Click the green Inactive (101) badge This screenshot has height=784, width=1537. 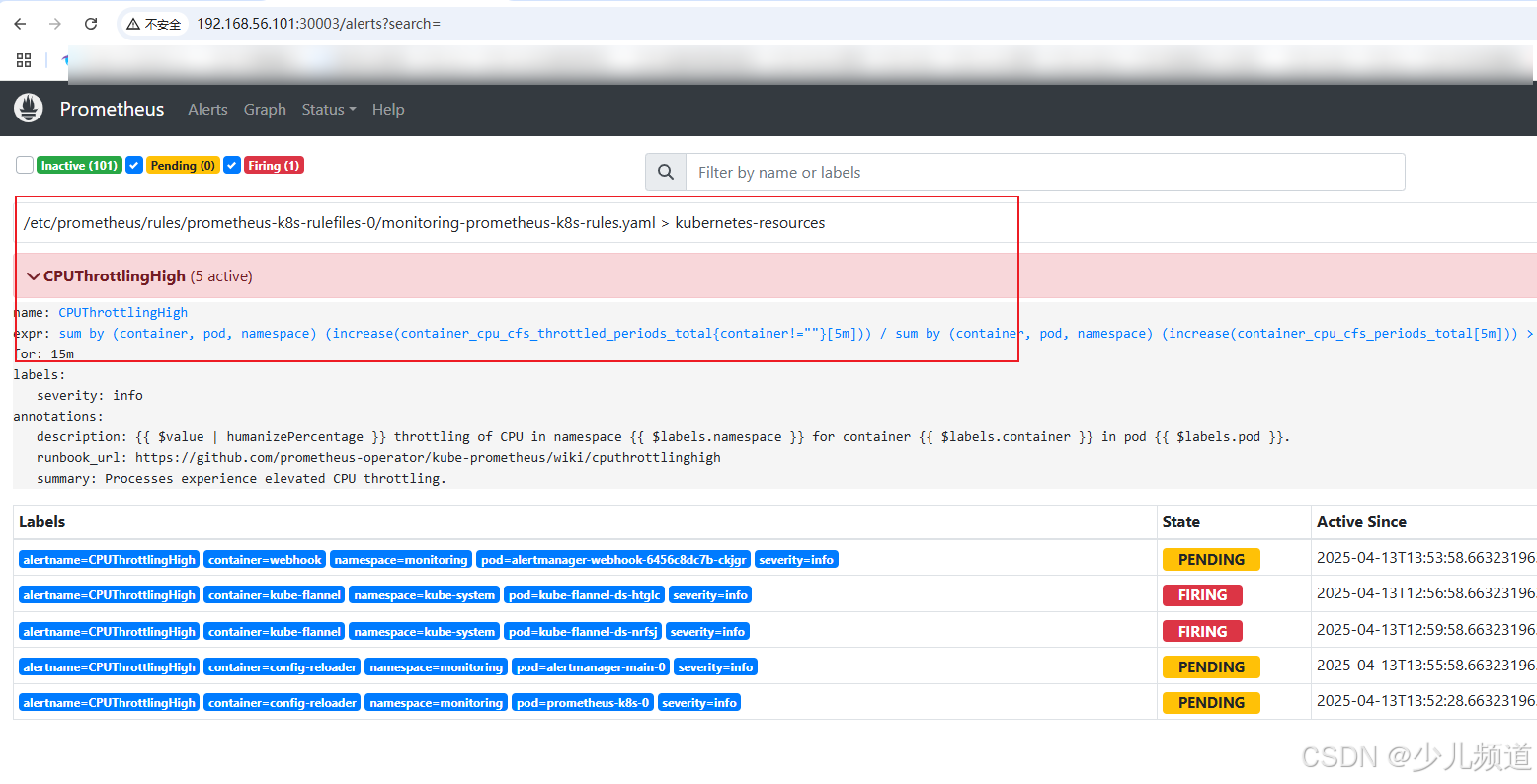click(79, 166)
